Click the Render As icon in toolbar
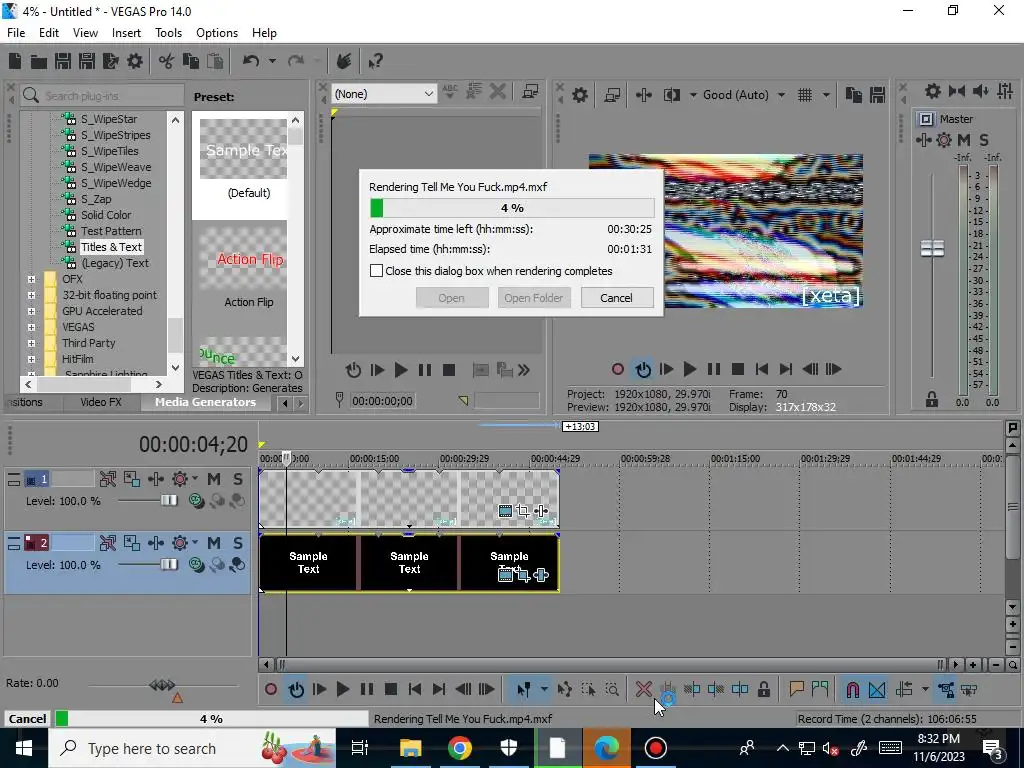Screen dimensions: 1024x768 (110, 61)
